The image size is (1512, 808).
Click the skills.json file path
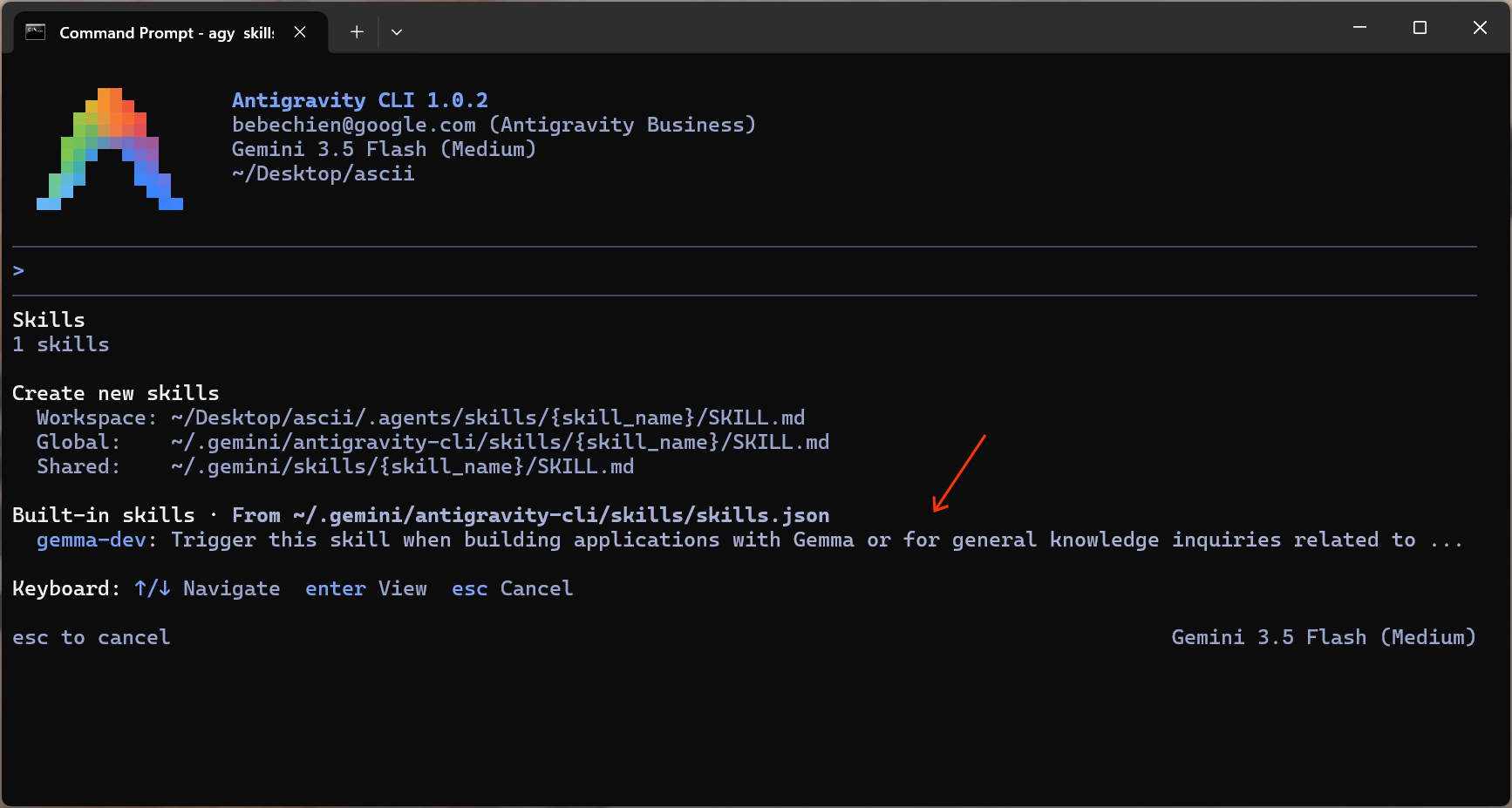click(x=562, y=516)
